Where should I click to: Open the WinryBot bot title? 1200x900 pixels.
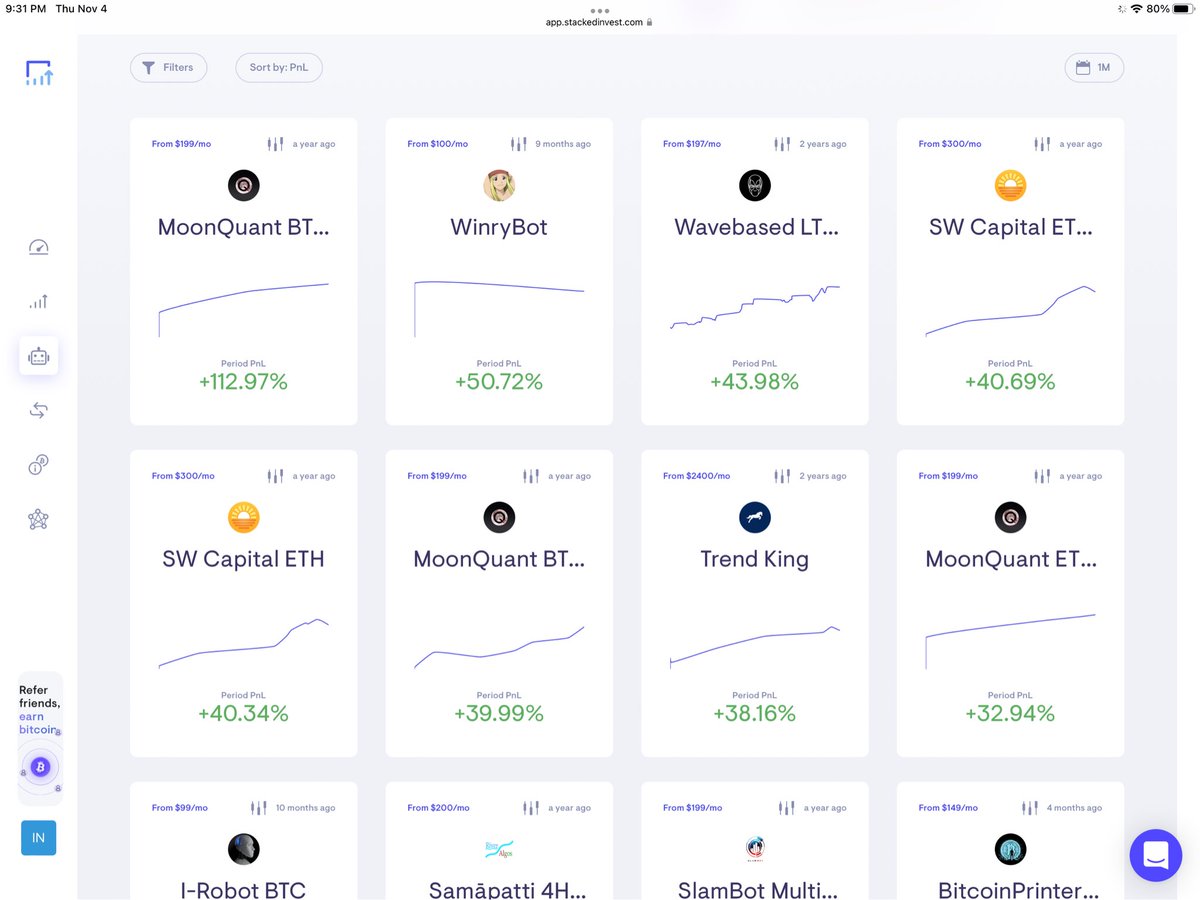click(499, 227)
